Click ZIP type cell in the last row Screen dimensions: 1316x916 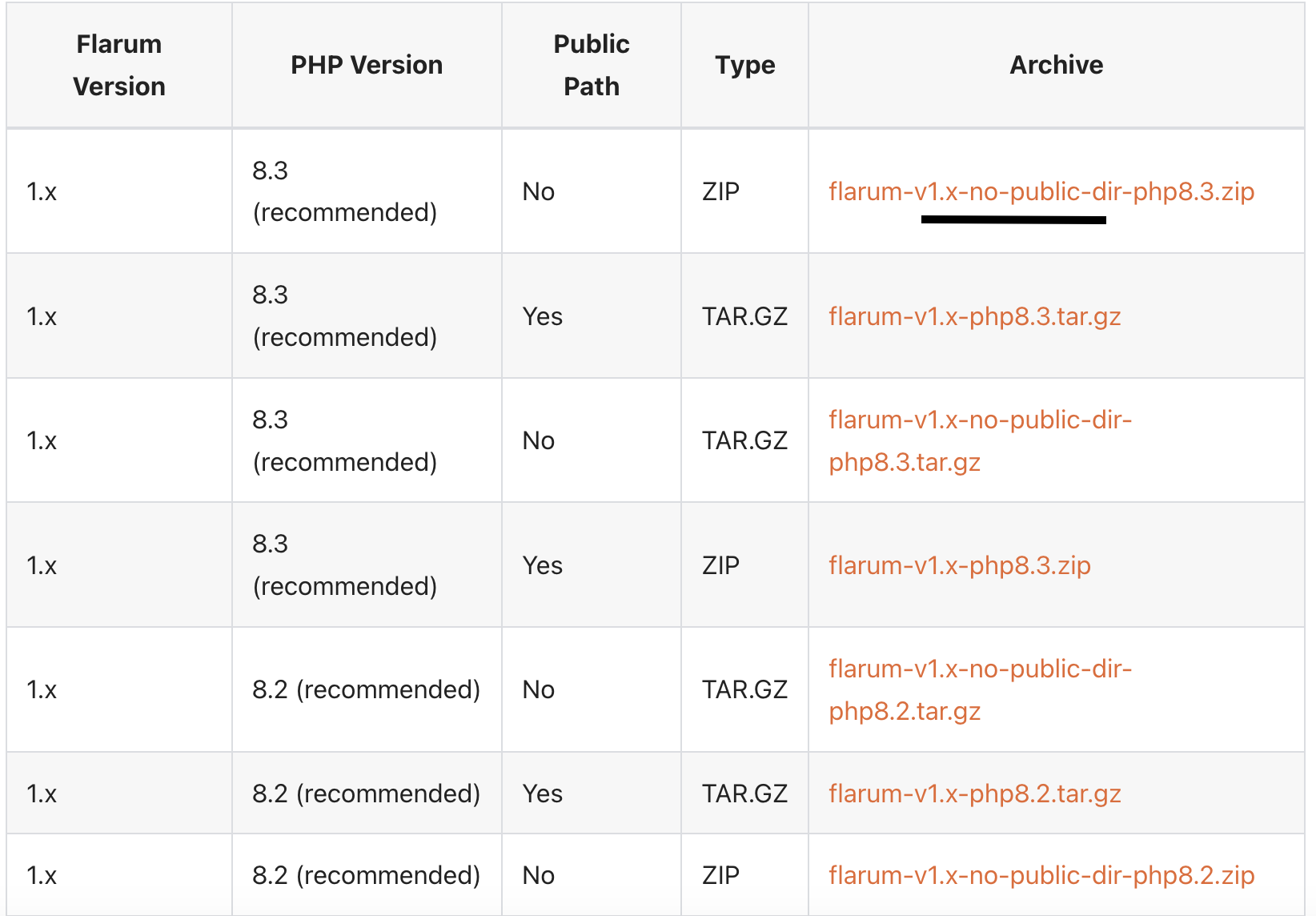click(720, 875)
